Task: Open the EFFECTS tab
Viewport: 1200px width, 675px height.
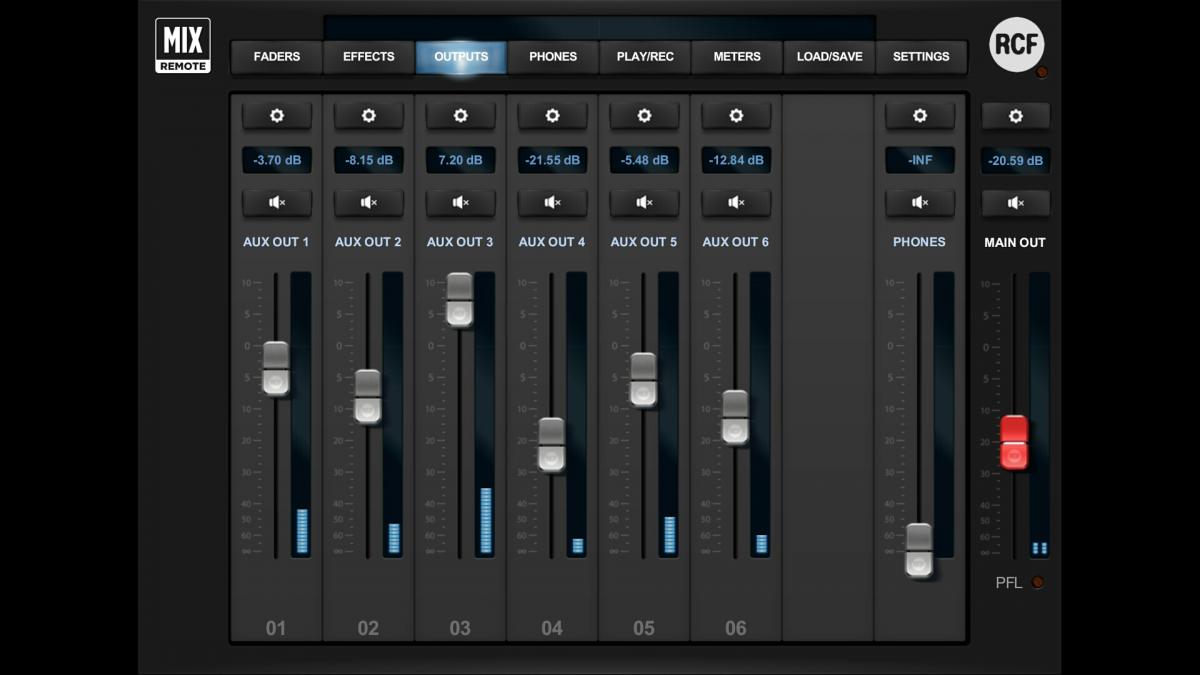Action: [369, 57]
